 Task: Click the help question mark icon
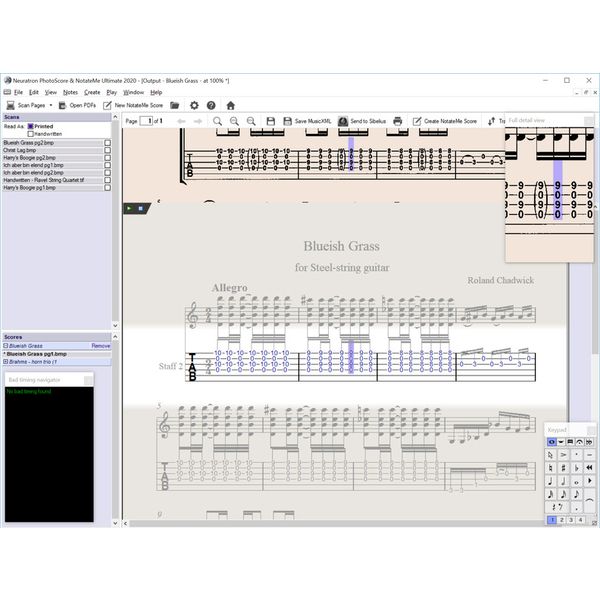[x=211, y=105]
